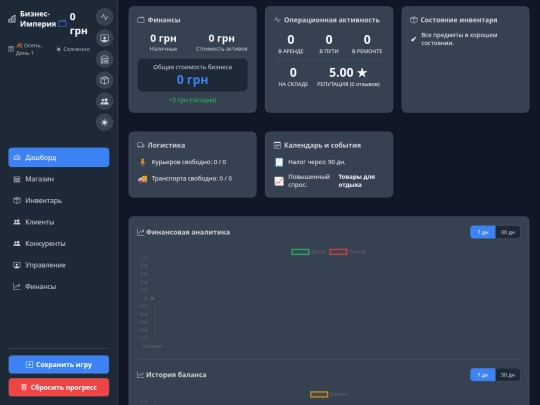Click the checkmark icon in inventory status

pyautogui.click(x=413, y=39)
